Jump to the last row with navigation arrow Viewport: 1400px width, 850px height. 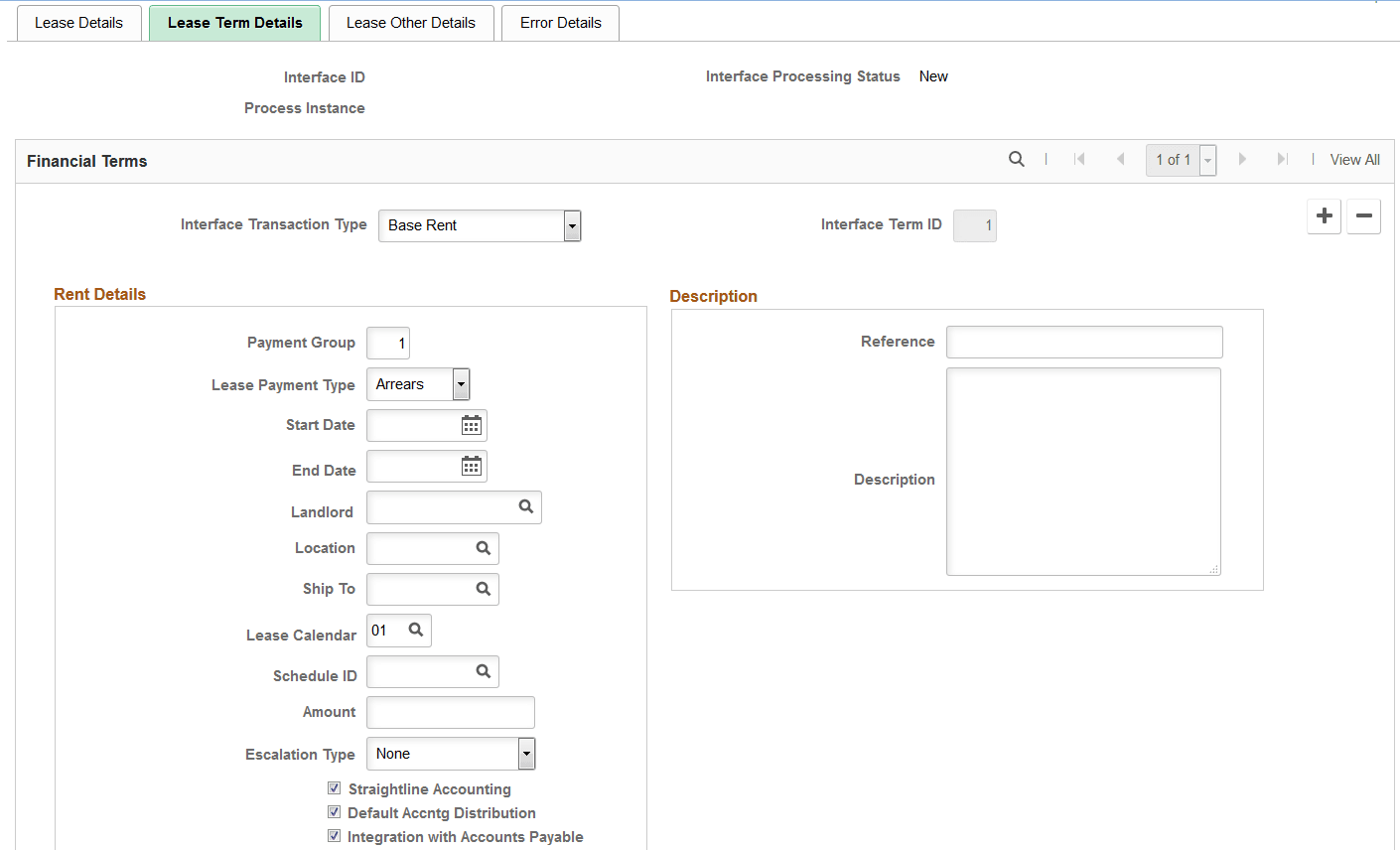coord(1282,158)
